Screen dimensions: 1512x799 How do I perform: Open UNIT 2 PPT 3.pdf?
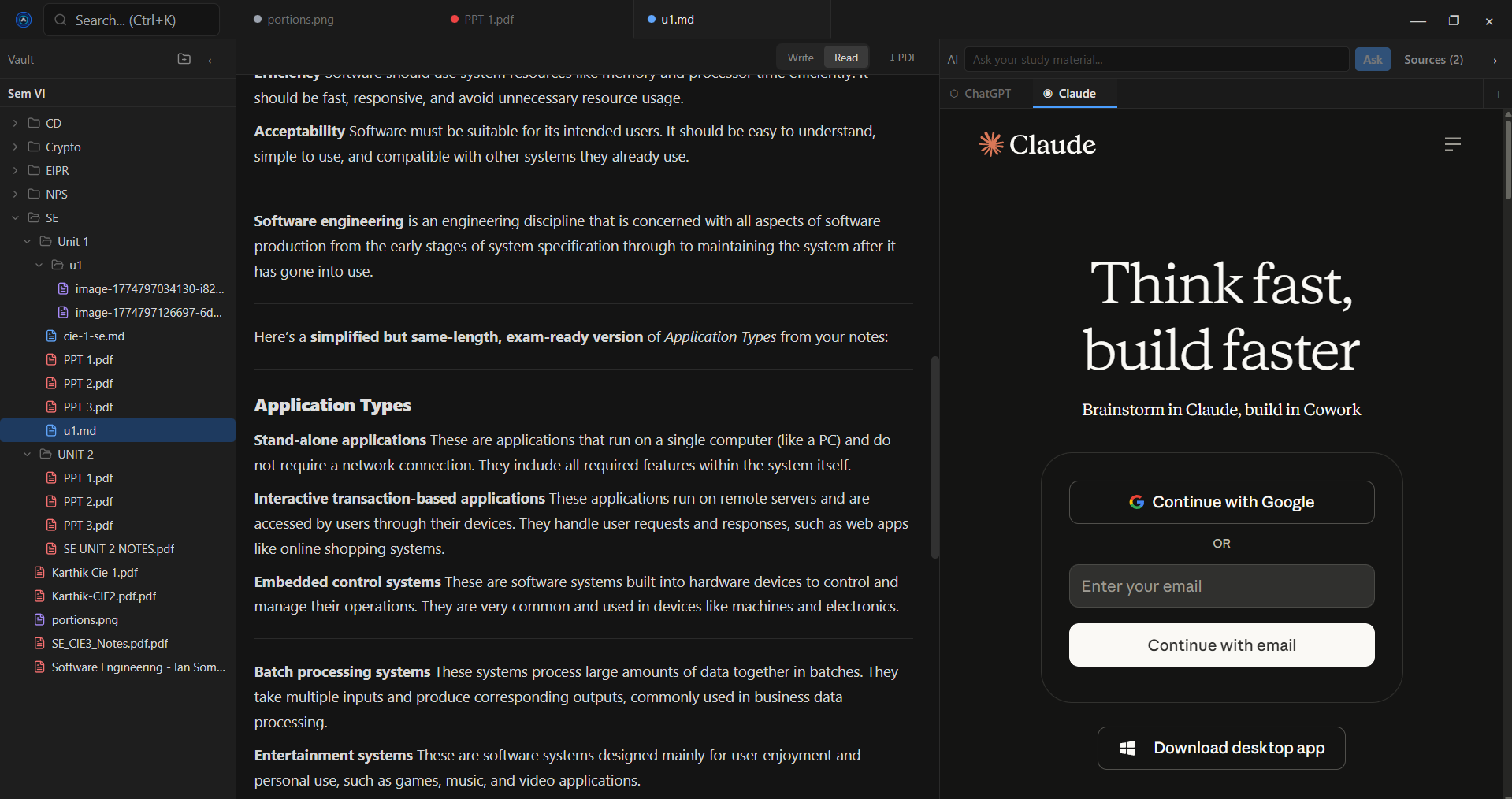click(x=118, y=525)
